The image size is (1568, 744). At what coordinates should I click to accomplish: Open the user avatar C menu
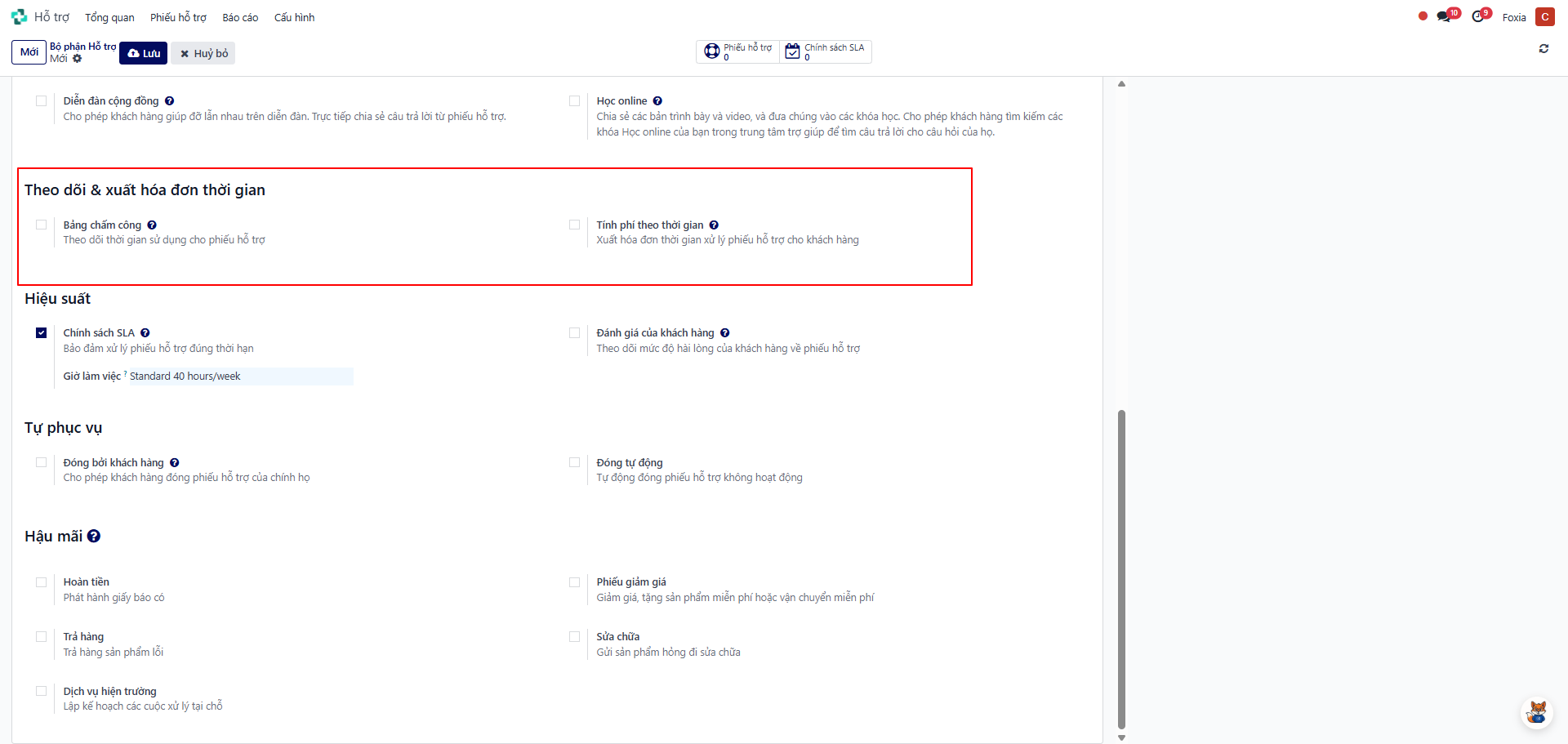(1544, 17)
